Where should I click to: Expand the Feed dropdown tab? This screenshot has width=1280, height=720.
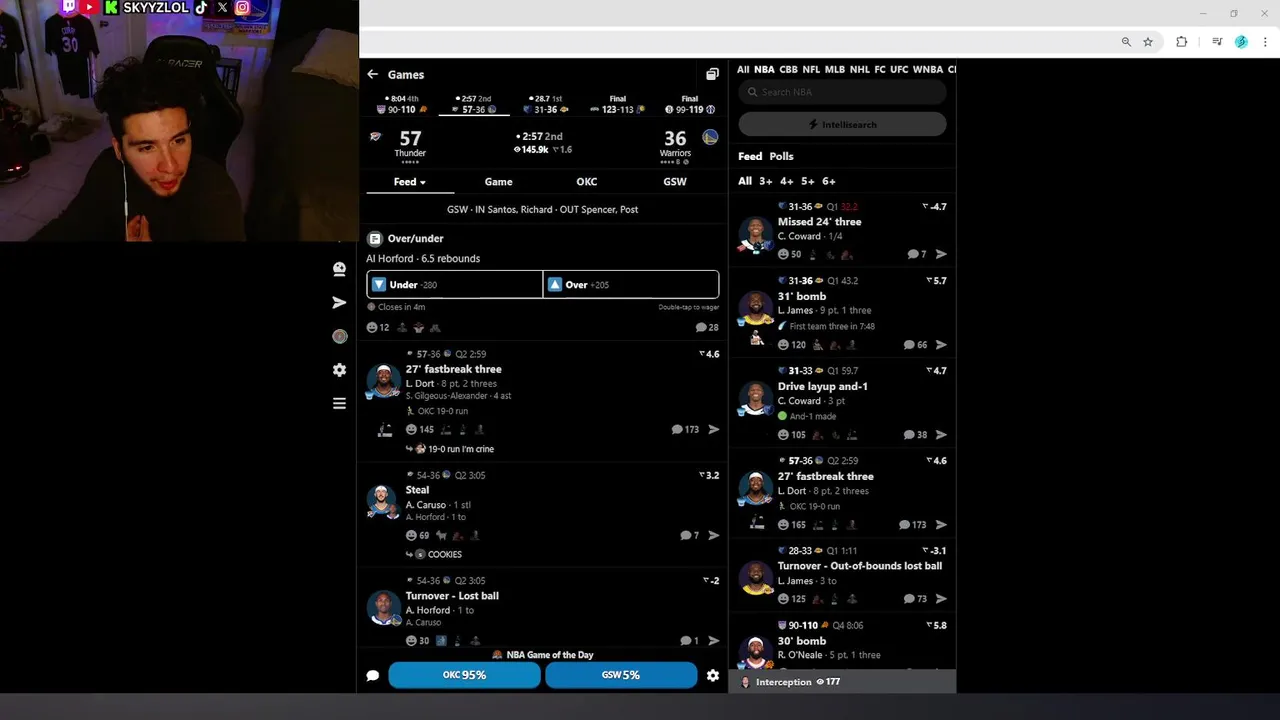(x=410, y=182)
